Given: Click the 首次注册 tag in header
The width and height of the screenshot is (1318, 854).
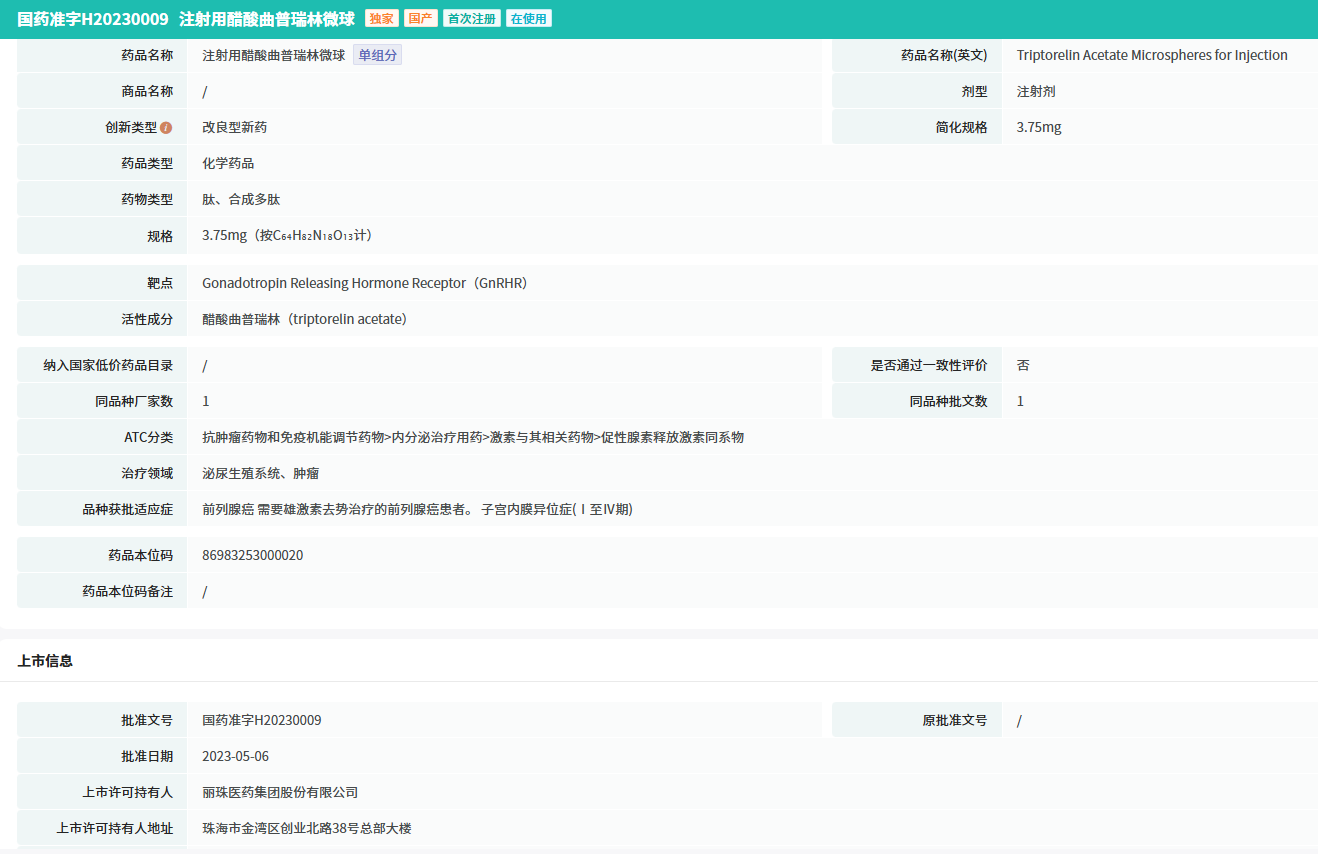Looking at the screenshot, I should [471, 19].
